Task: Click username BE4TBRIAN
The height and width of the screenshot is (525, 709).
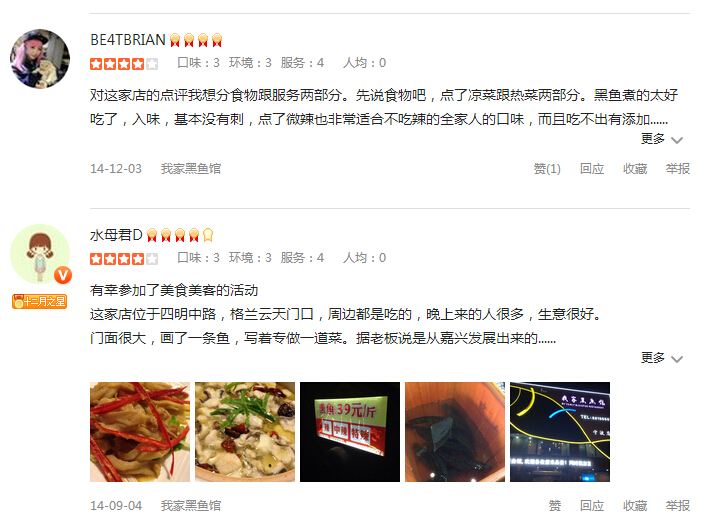Action: [x=128, y=40]
